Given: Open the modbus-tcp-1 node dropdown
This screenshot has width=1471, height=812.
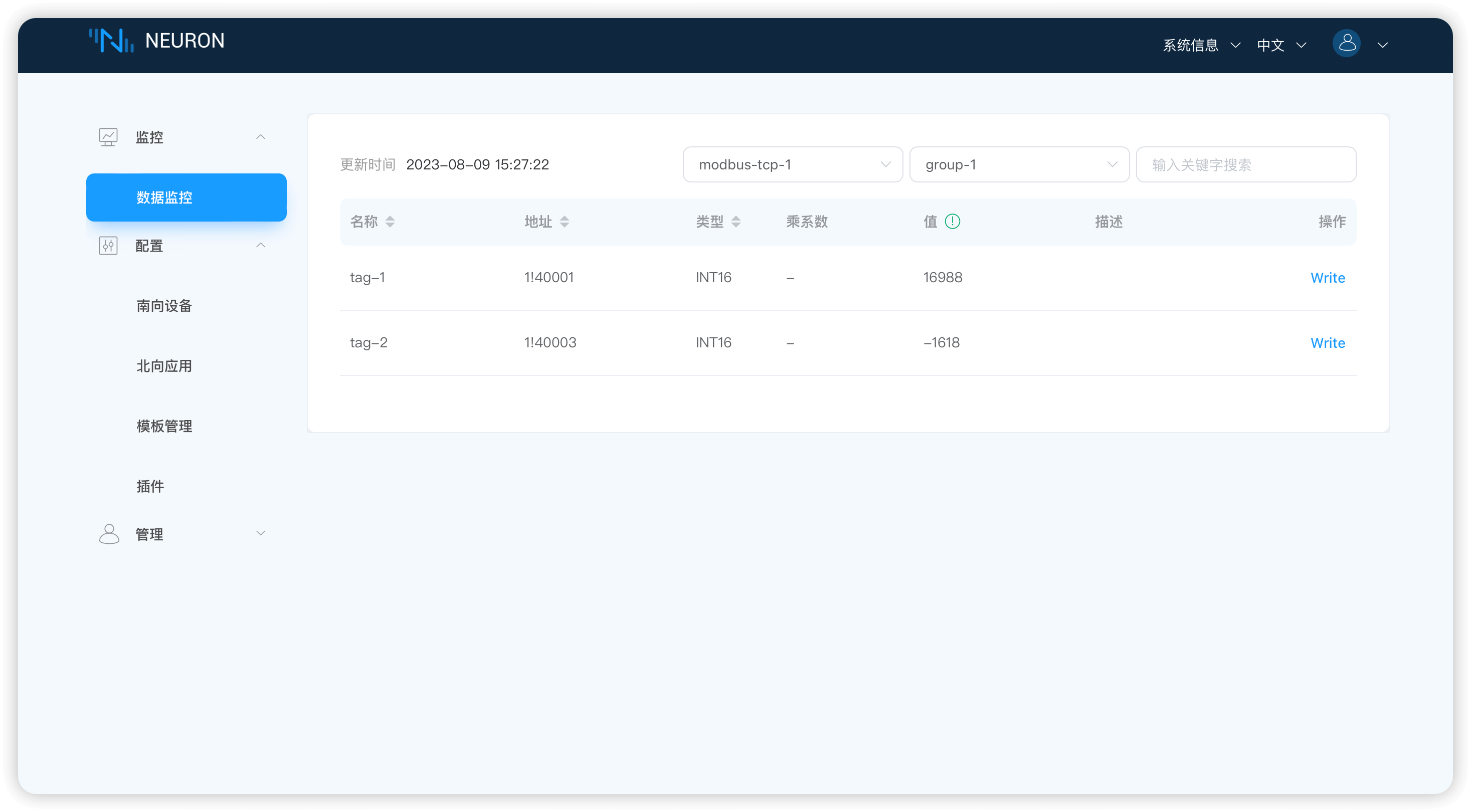Looking at the screenshot, I should click(792, 164).
